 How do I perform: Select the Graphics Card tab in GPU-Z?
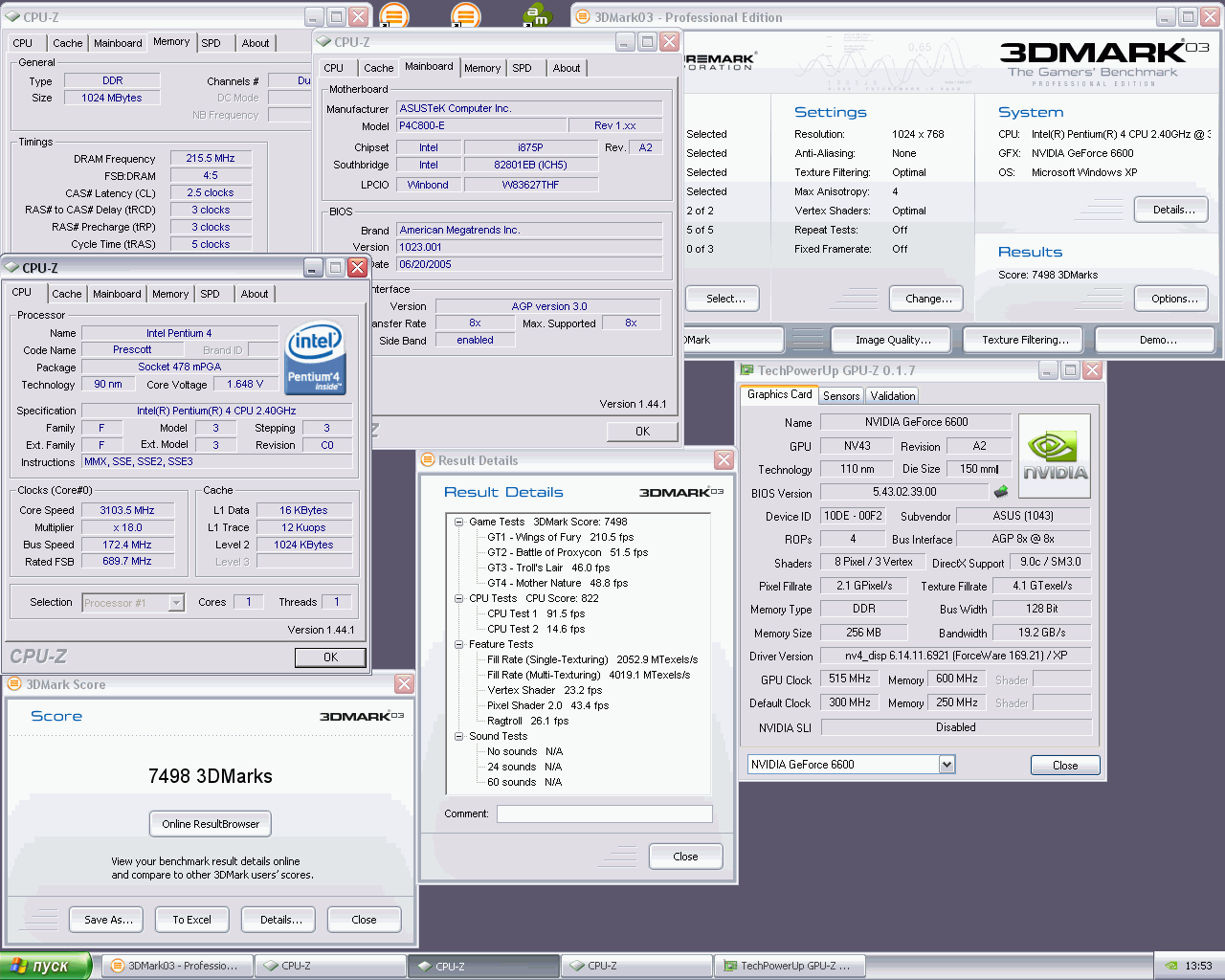(779, 394)
